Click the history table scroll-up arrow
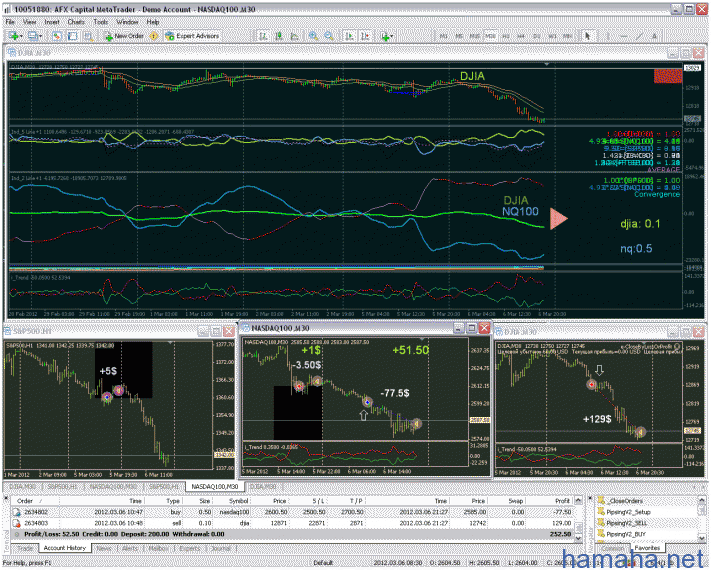Screen dimensions: 711x570 [578, 500]
